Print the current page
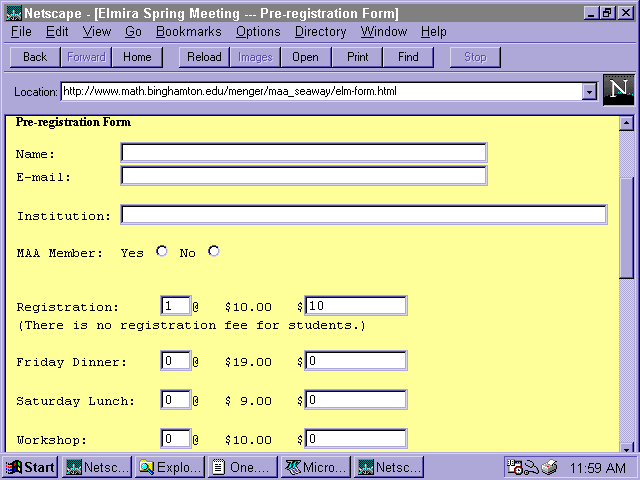 pos(358,57)
